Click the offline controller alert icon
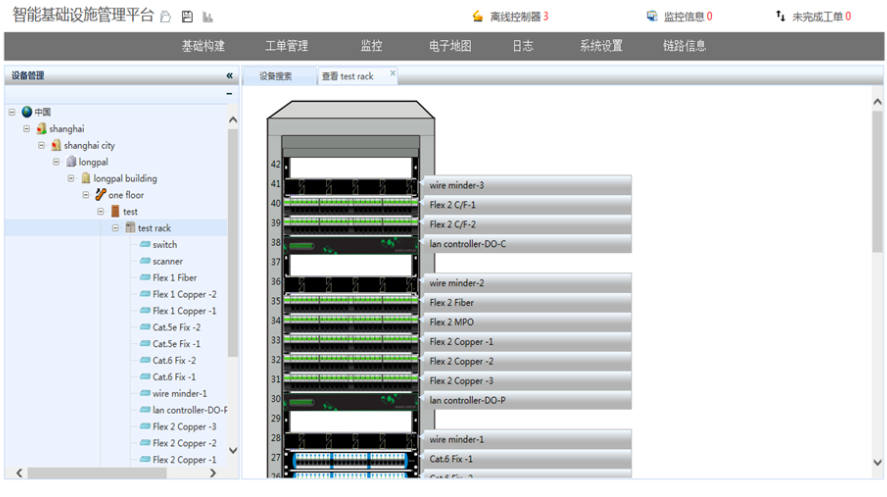Viewport: 887px width, 497px height. point(477,17)
